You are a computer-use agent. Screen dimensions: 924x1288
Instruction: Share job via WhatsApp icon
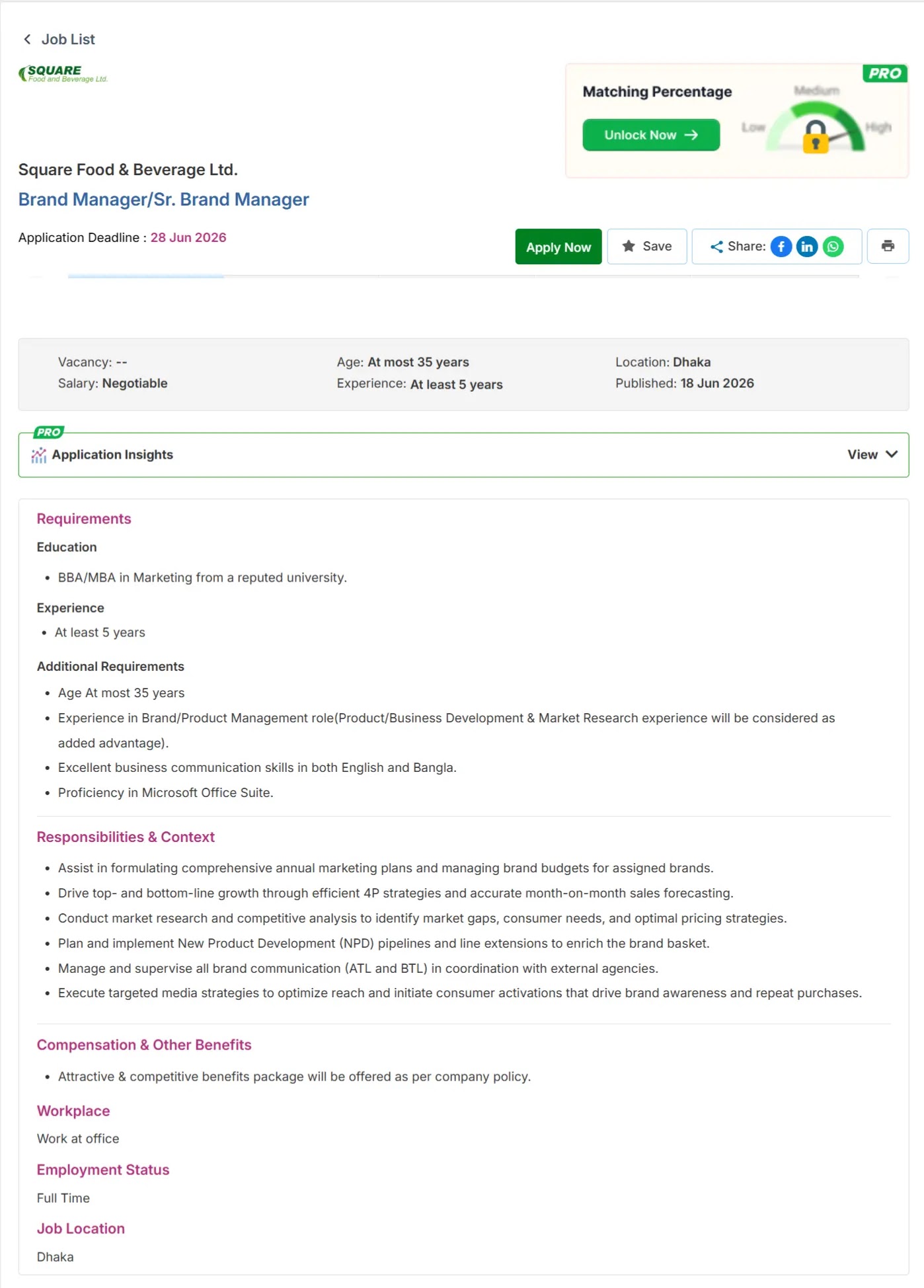pos(833,246)
